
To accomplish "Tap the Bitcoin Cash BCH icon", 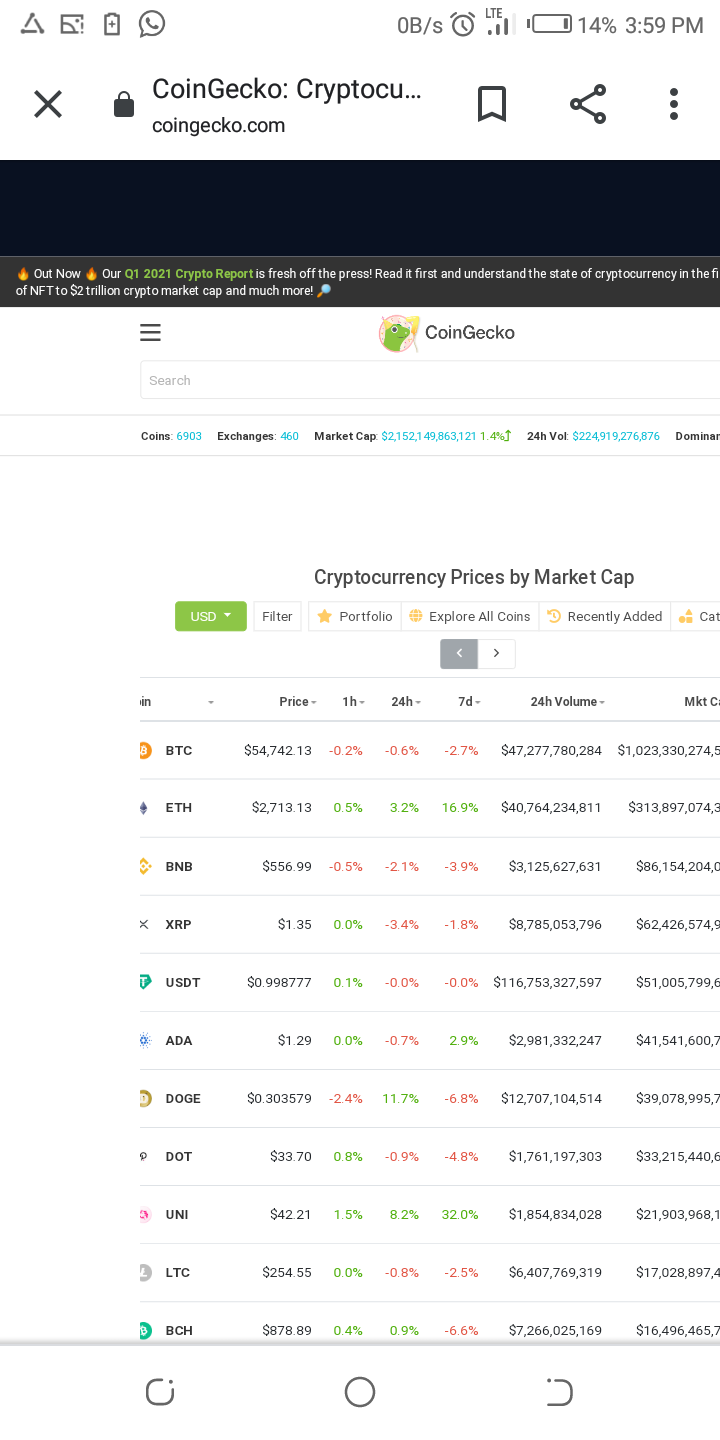I will [x=145, y=1330].
